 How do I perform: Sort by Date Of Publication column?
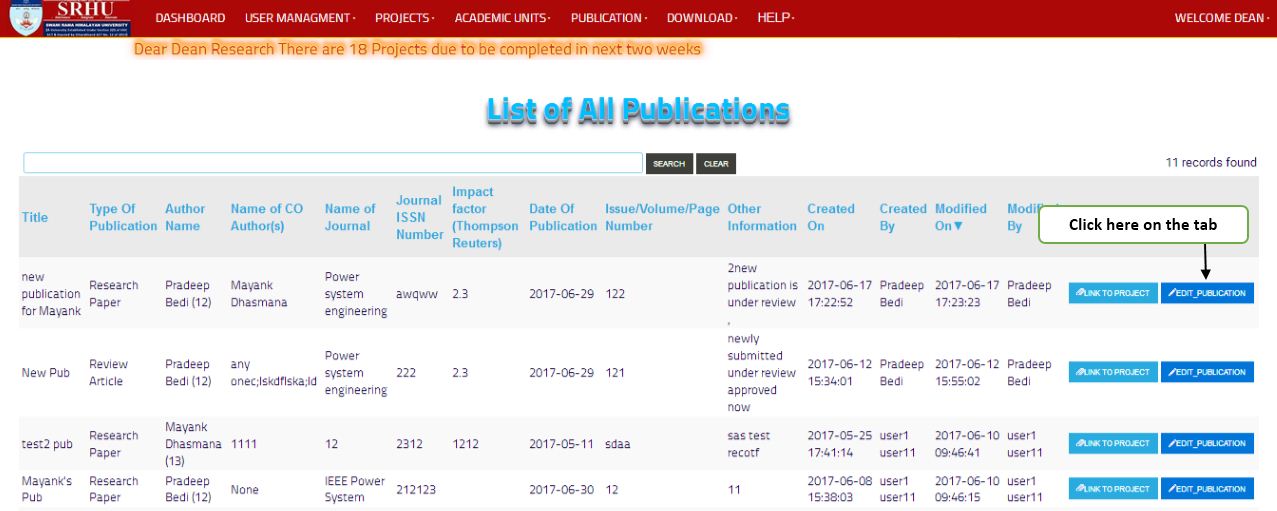(x=563, y=217)
